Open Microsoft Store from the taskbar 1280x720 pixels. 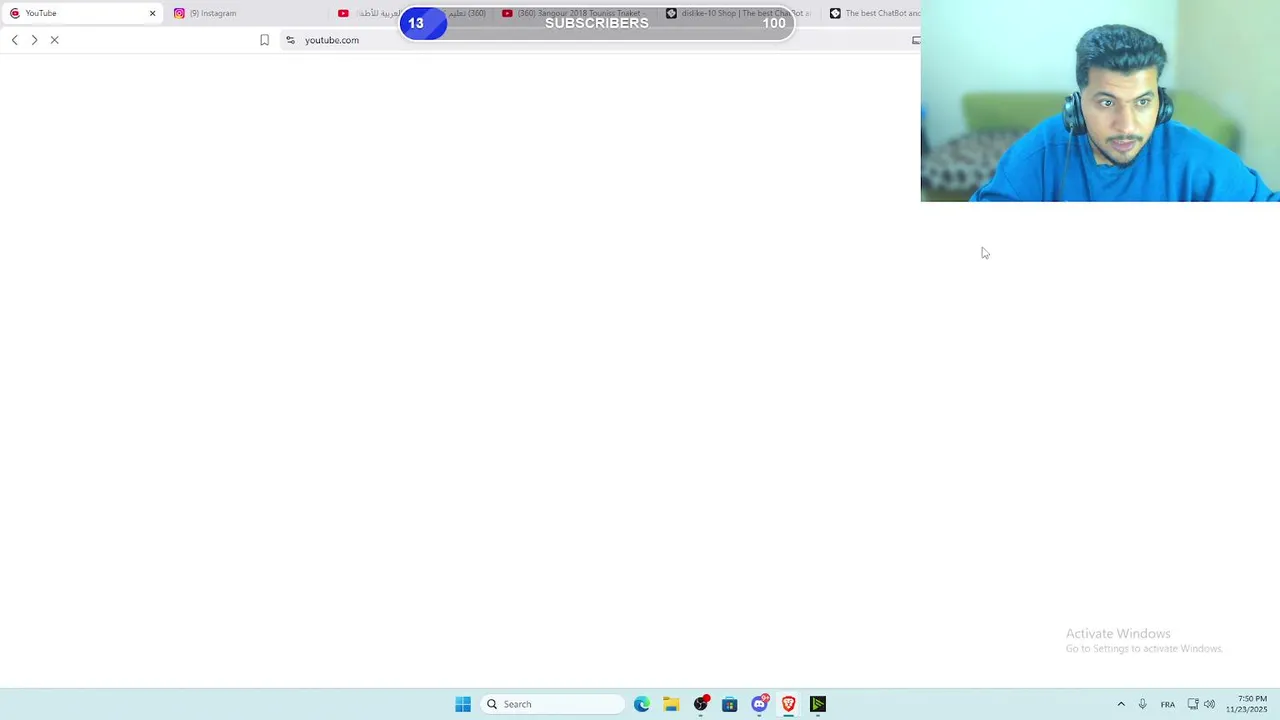point(730,704)
